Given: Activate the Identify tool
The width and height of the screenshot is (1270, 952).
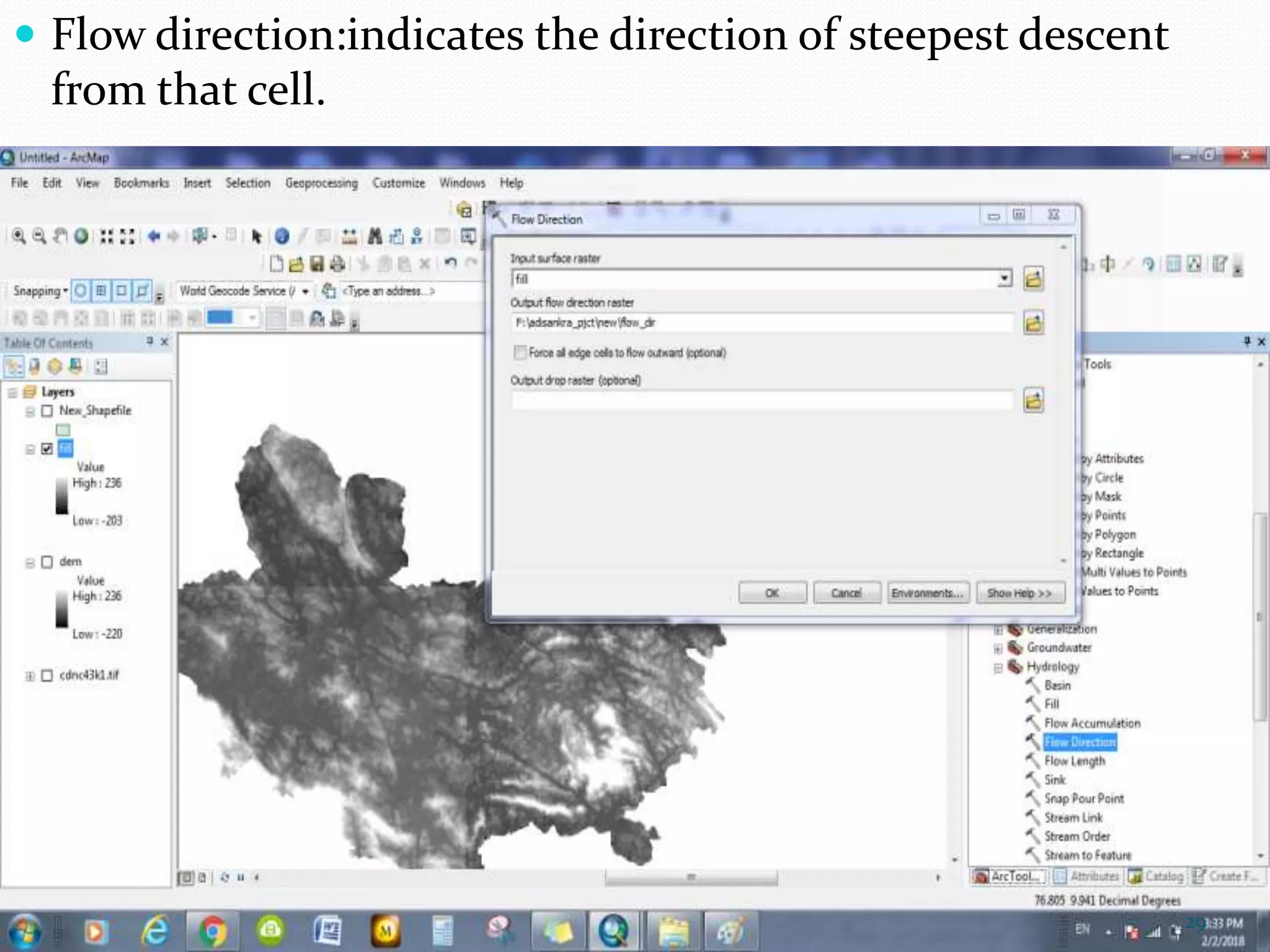Looking at the screenshot, I should pyautogui.click(x=282, y=236).
